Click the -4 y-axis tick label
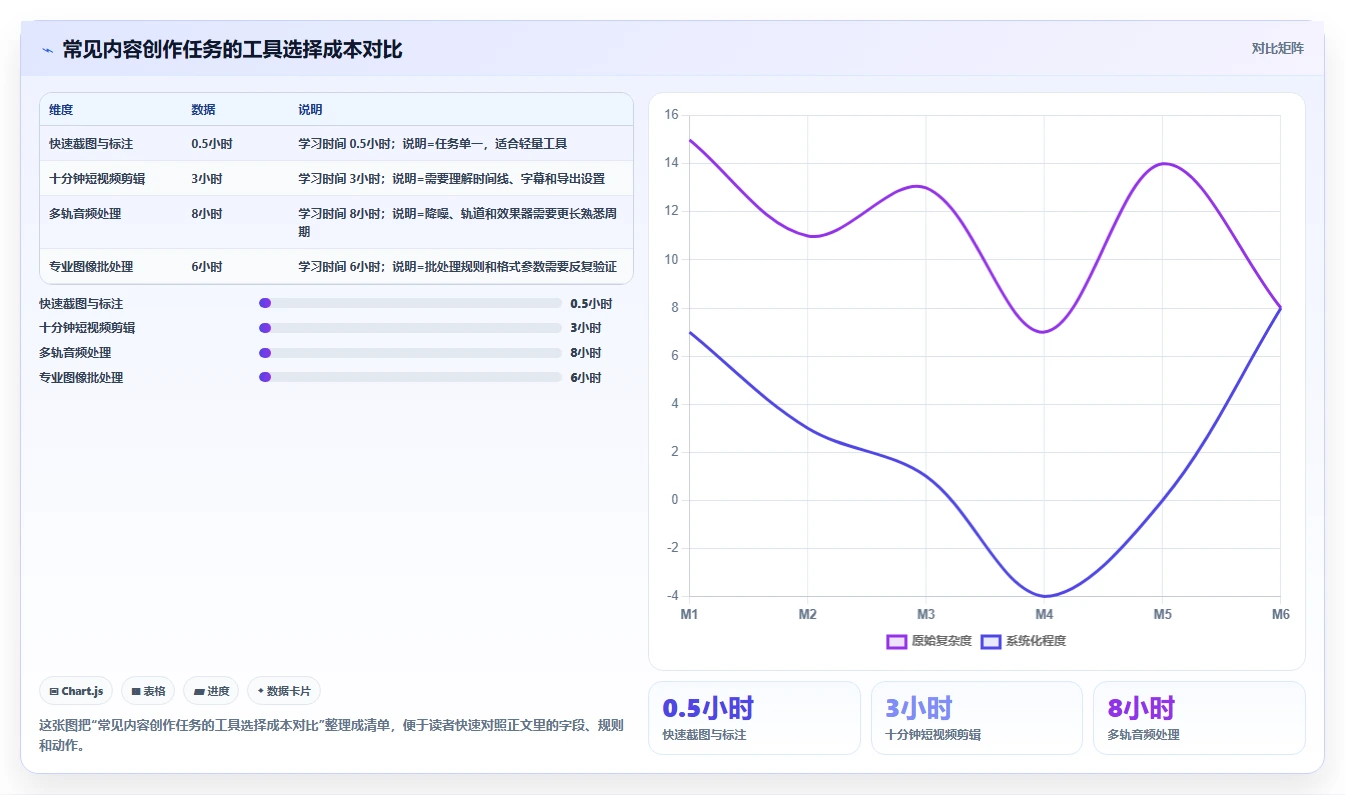 click(x=672, y=596)
